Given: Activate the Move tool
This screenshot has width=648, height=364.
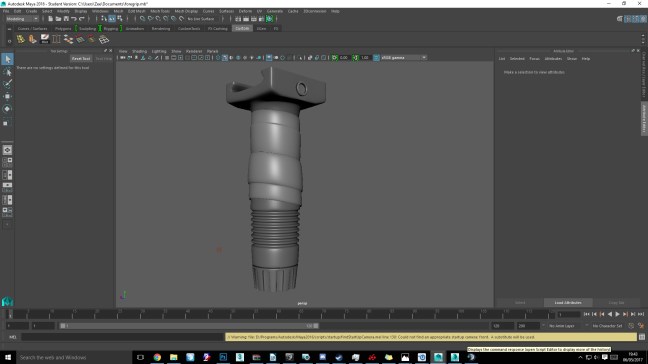Looking at the screenshot, I should click(x=7, y=96).
